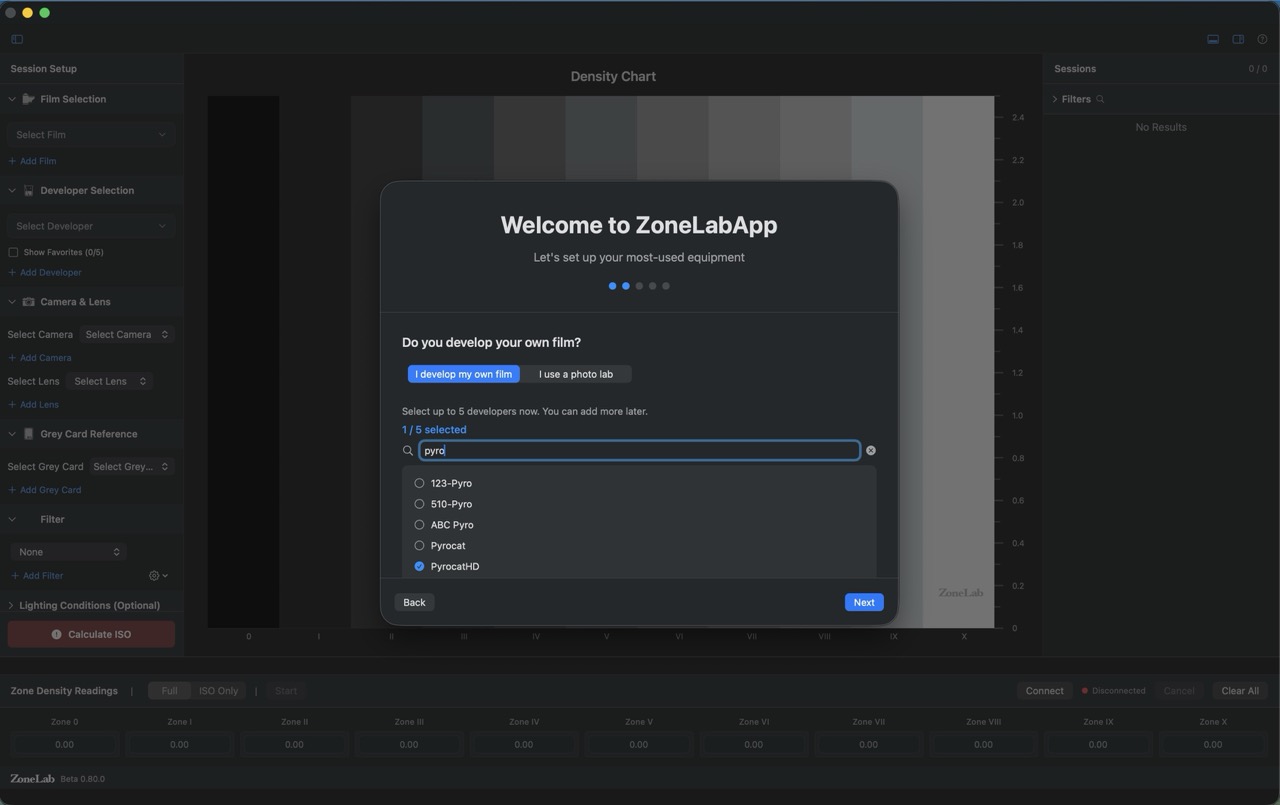The height and width of the screenshot is (805, 1280).
Task: Choose I develop my own film
Action: (x=463, y=374)
